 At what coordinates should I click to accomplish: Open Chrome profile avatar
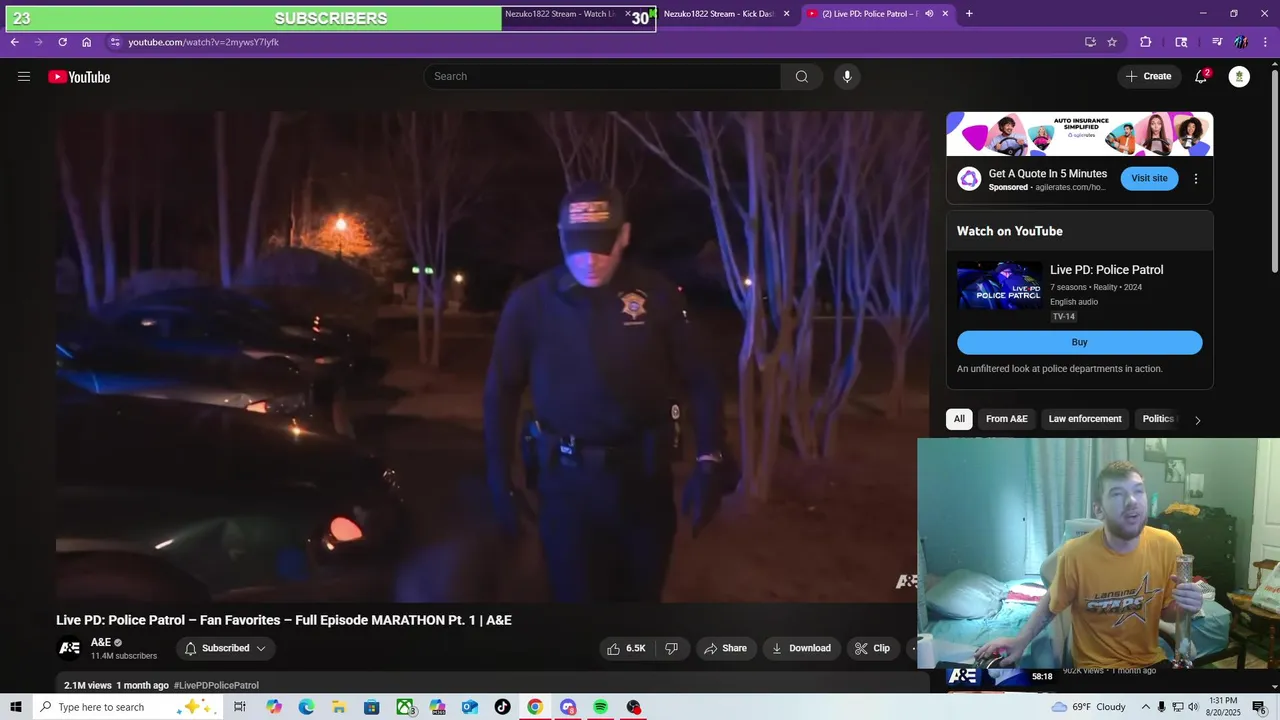coord(1241,42)
